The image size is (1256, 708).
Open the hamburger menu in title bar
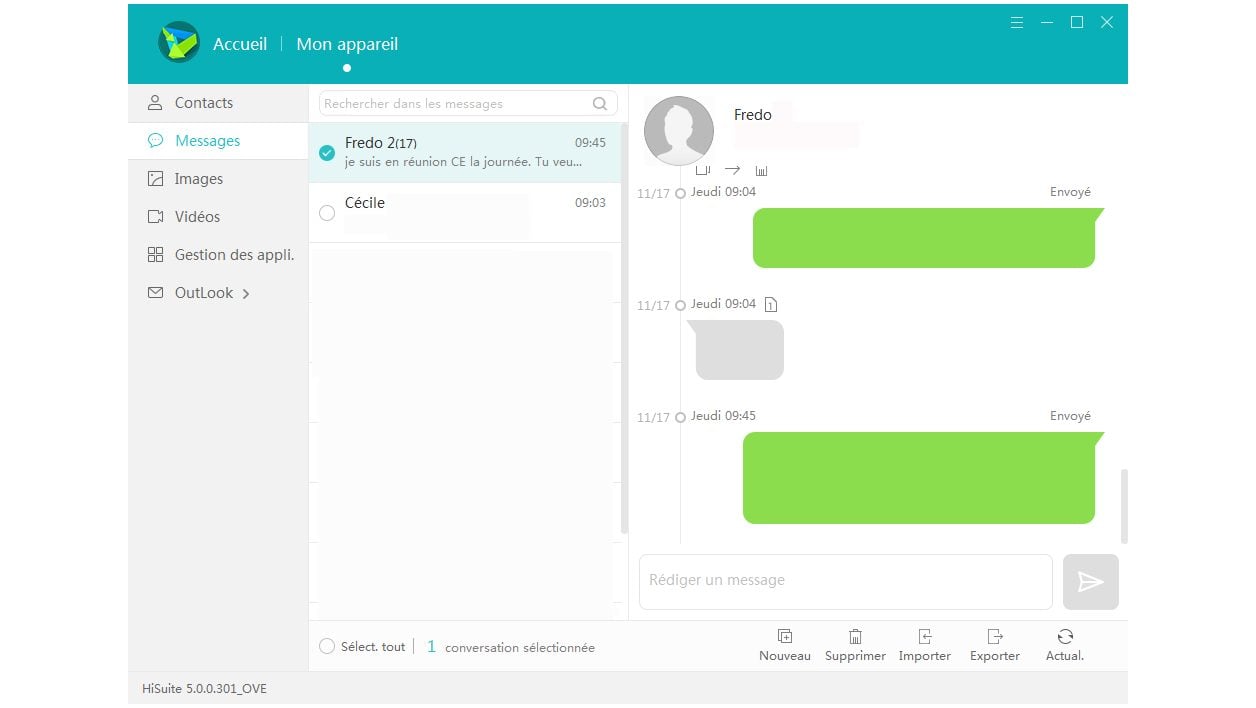tap(1017, 22)
